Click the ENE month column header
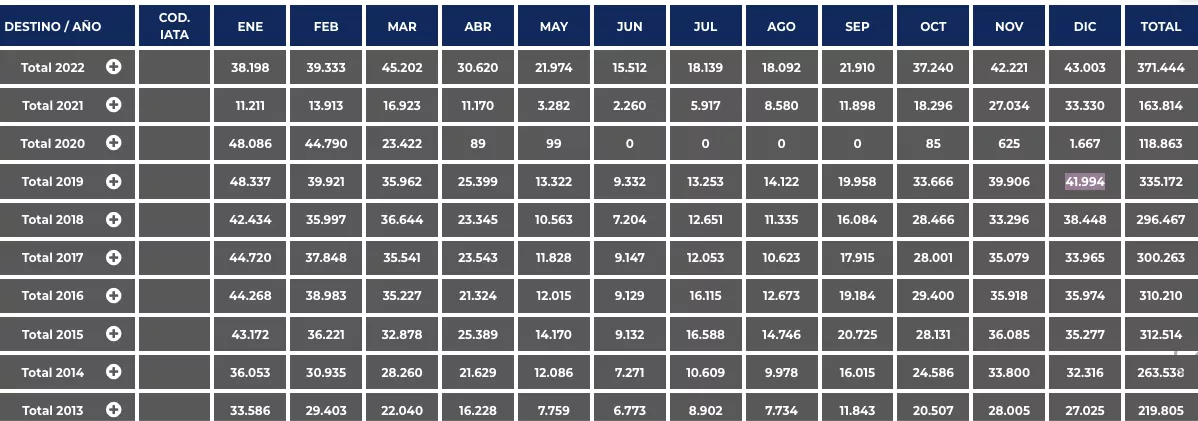The width and height of the screenshot is (1198, 421). pos(250,27)
